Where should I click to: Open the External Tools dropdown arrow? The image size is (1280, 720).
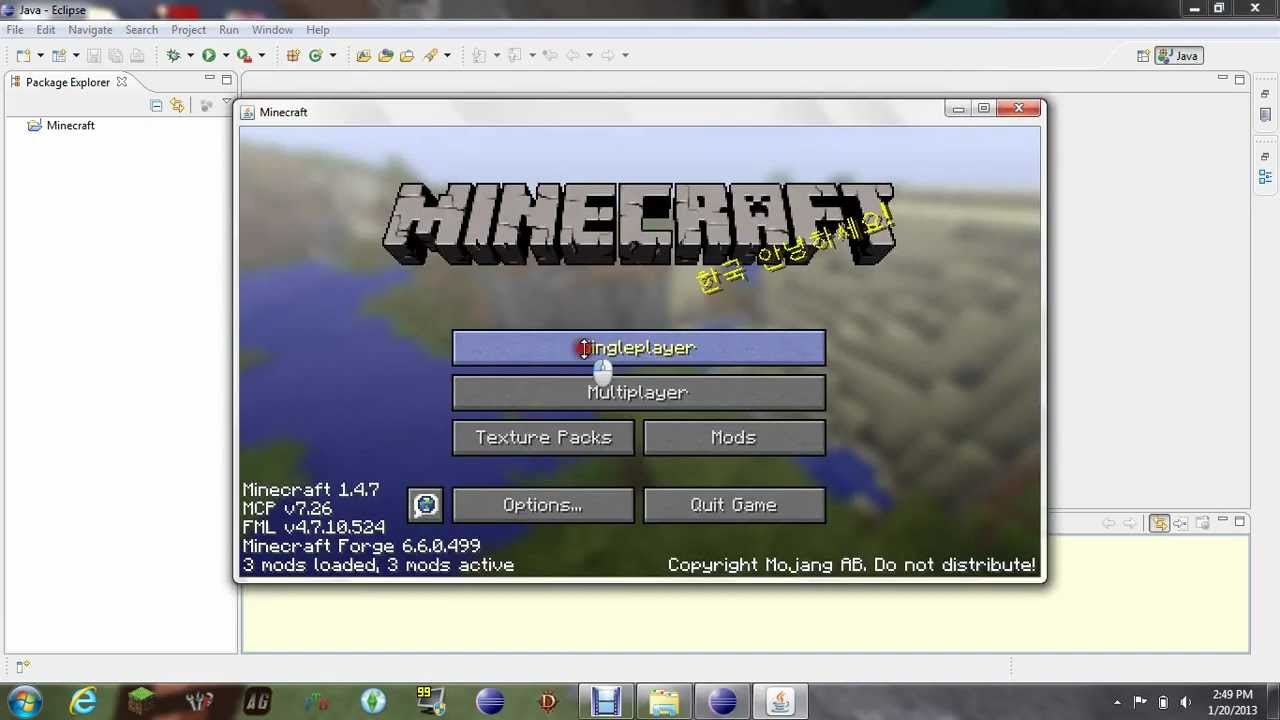(261, 56)
